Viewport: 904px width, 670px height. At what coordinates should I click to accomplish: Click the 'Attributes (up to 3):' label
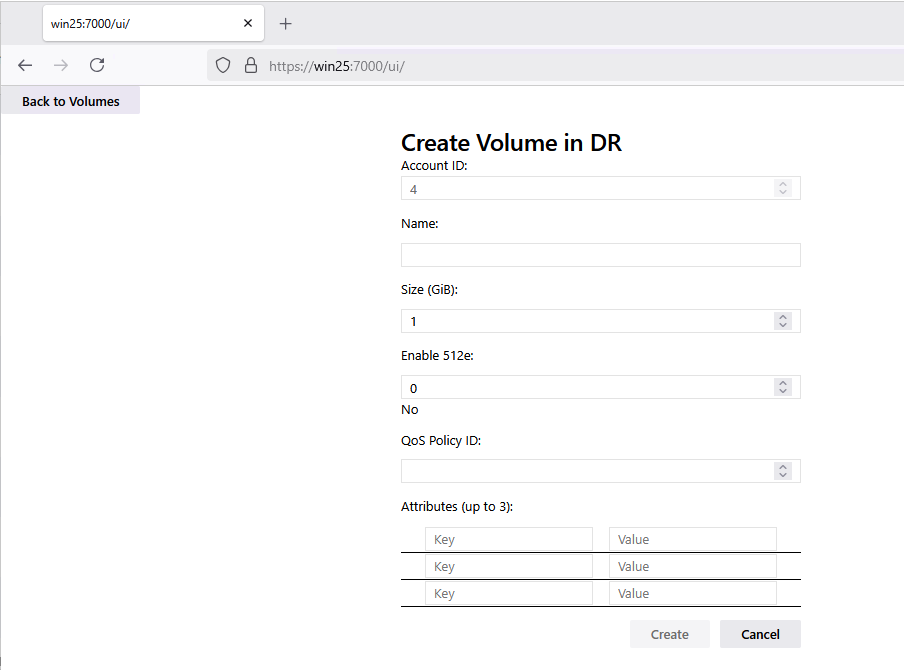click(457, 507)
